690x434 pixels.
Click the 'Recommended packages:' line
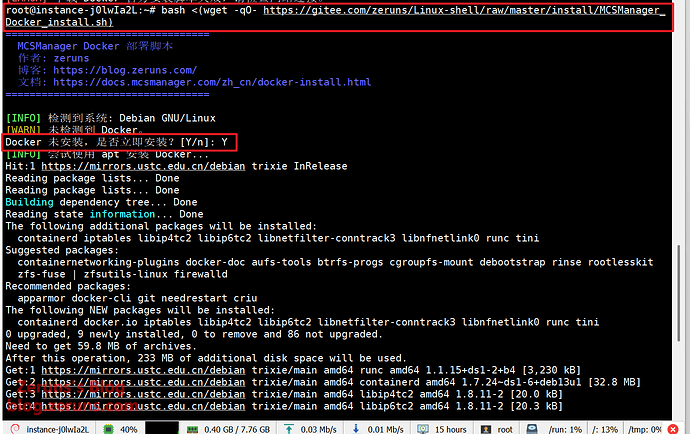pos(68,286)
